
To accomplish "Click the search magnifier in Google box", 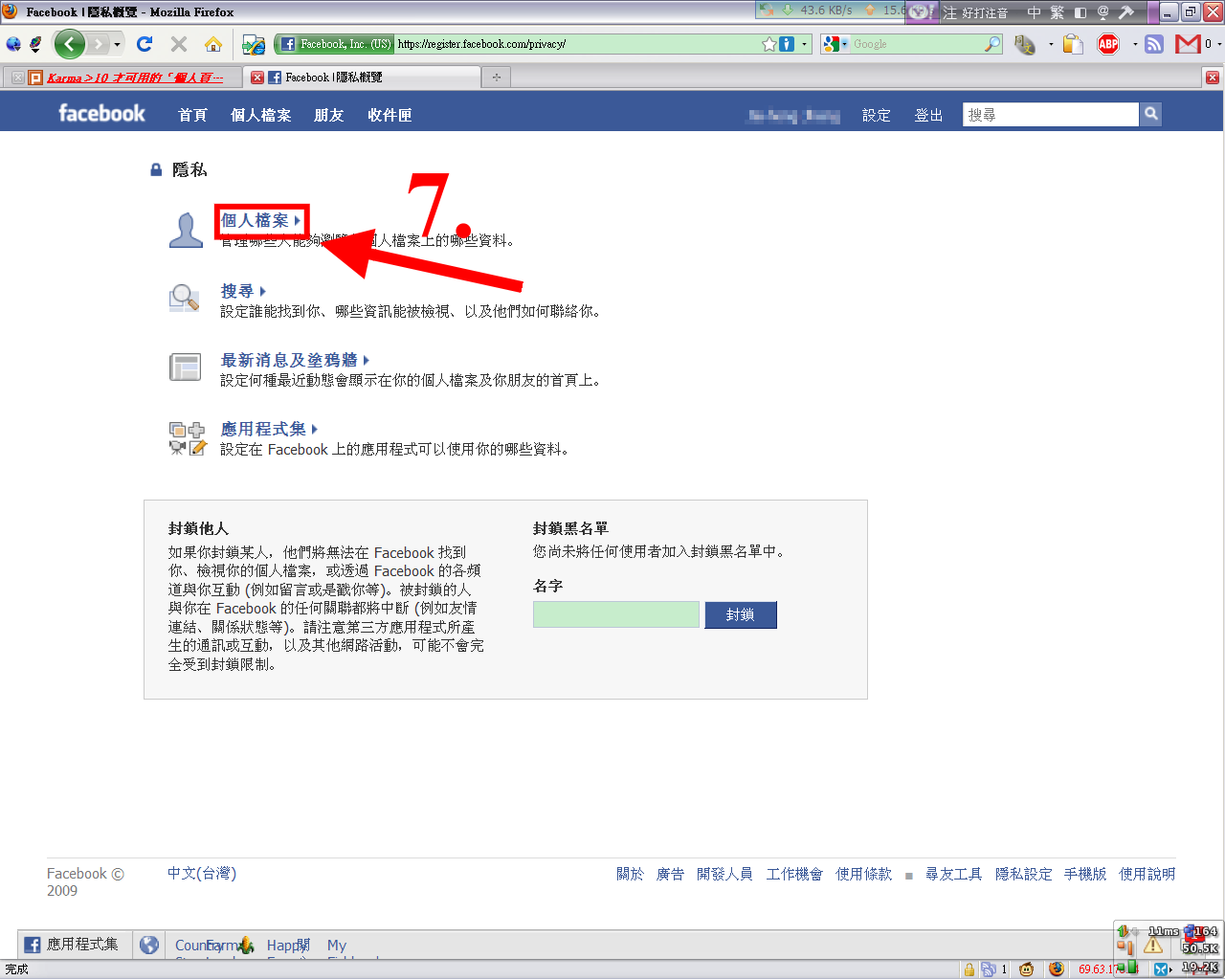I will click(x=992, y=44).
